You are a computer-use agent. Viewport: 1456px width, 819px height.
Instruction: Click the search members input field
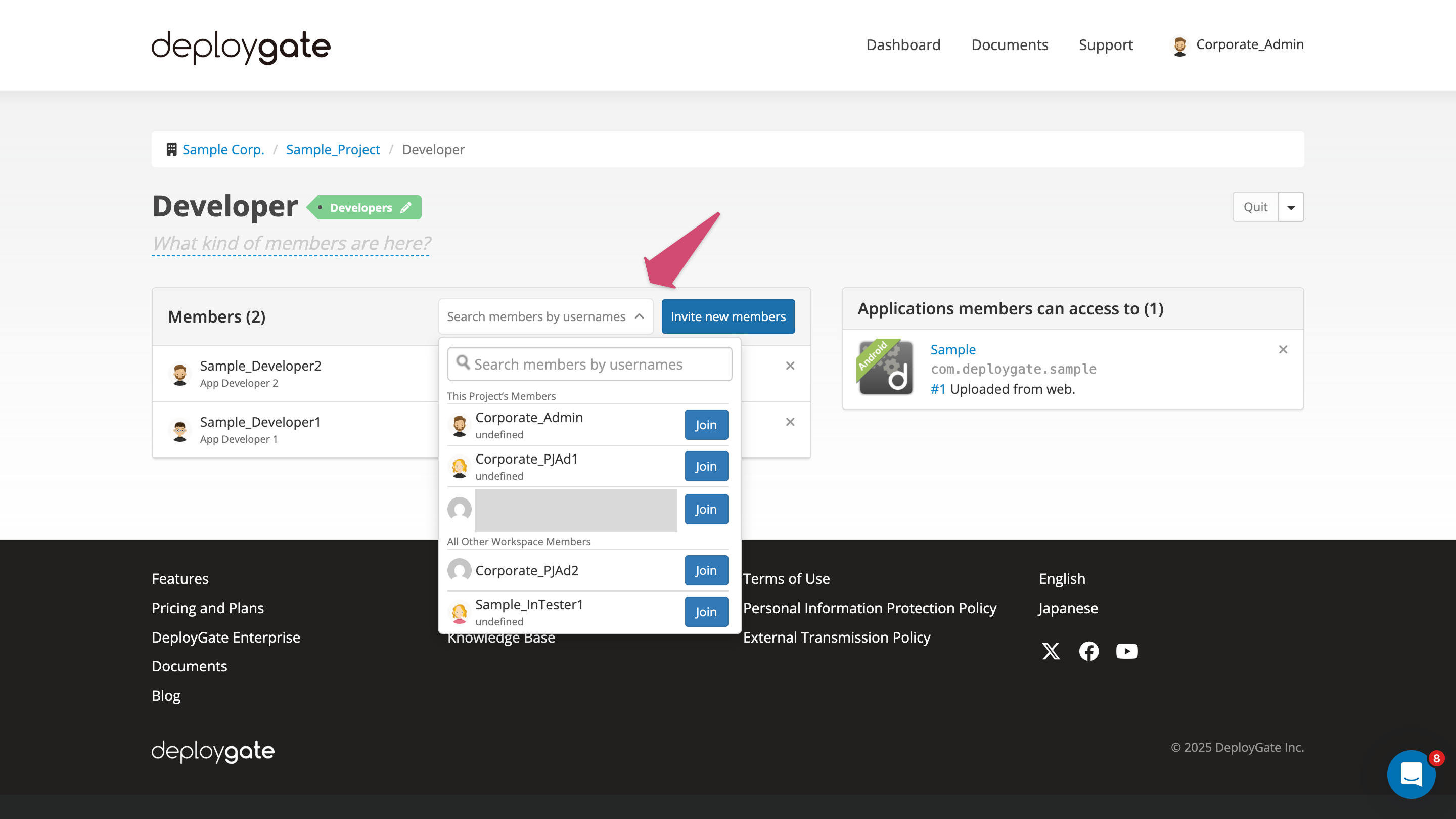589,364
